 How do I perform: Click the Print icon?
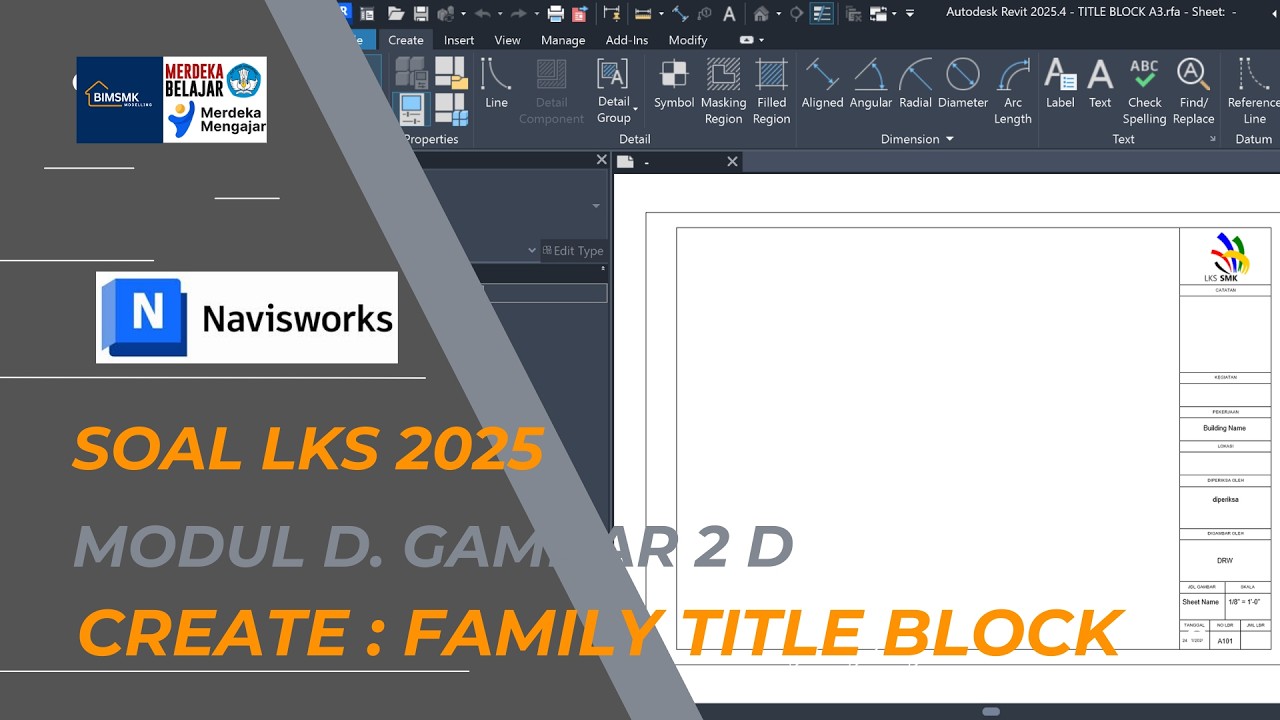(555, 13)
